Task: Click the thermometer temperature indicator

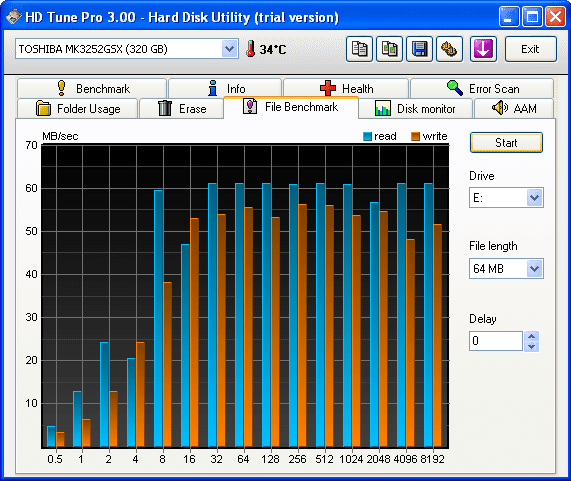Action: pos(266,49)
